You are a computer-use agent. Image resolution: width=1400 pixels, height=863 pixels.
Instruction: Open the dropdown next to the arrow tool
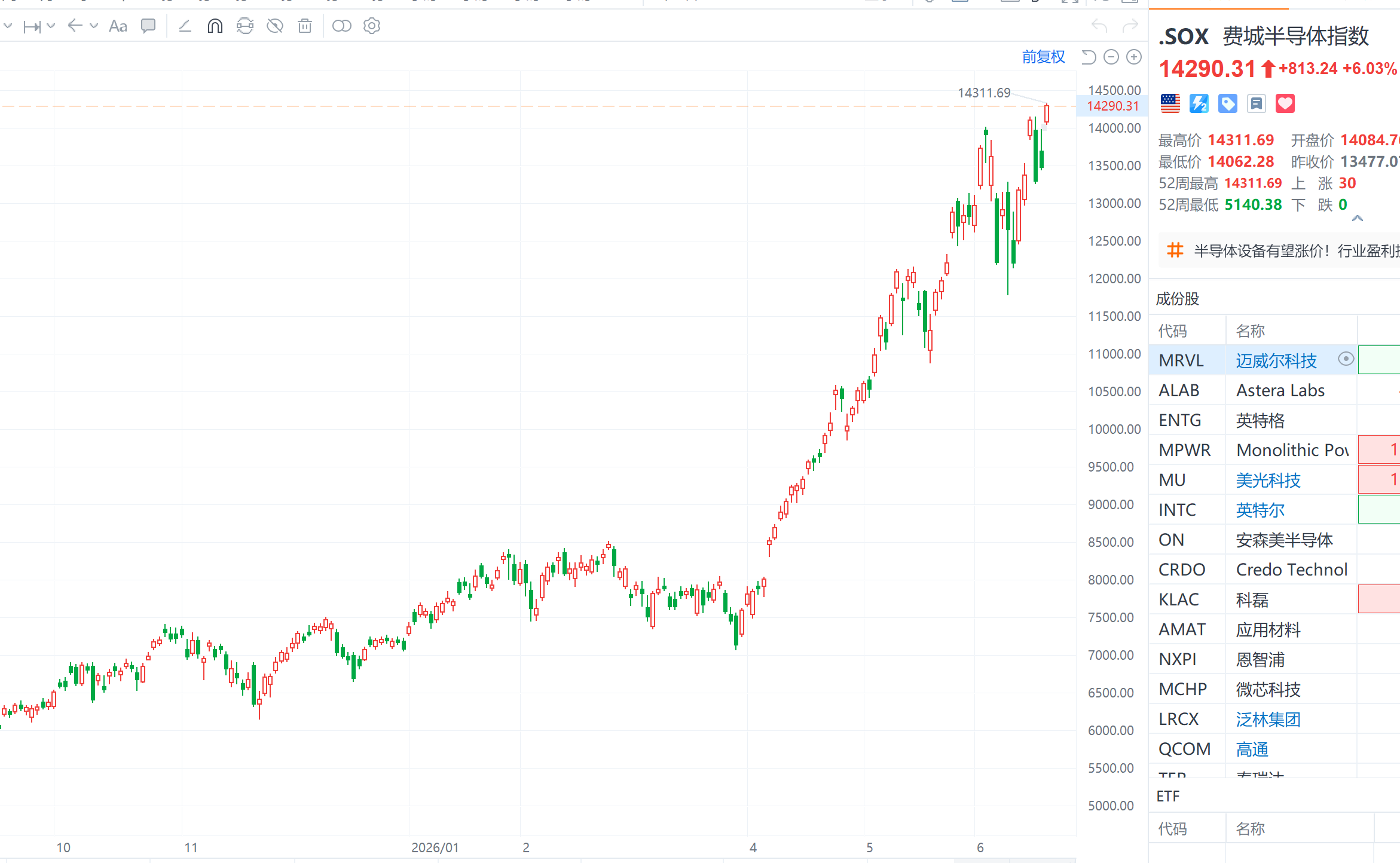(x=94, y=26)
